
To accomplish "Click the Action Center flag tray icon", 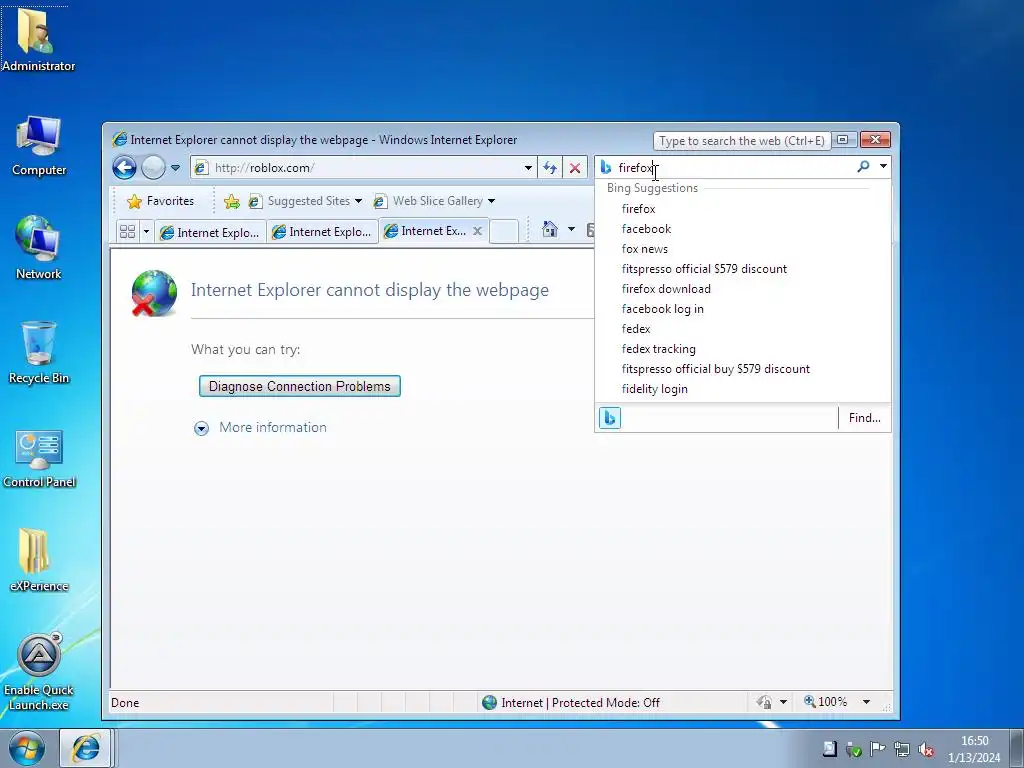I will 878,749.
